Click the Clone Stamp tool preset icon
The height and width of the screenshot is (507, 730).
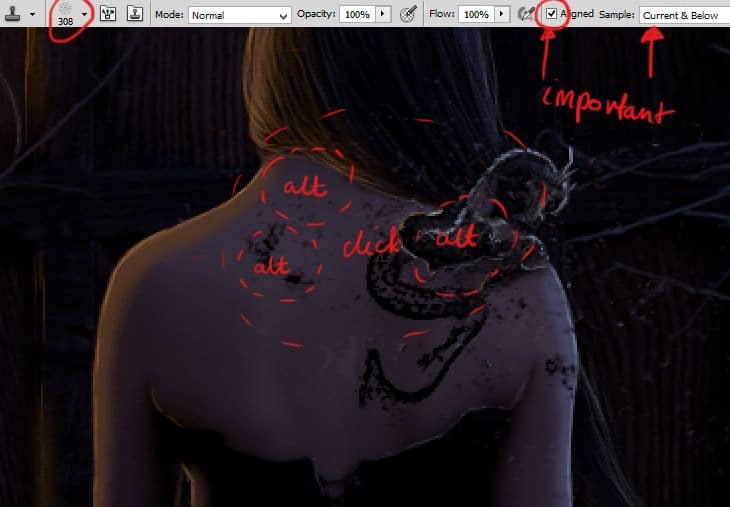[x=11, y=15]
